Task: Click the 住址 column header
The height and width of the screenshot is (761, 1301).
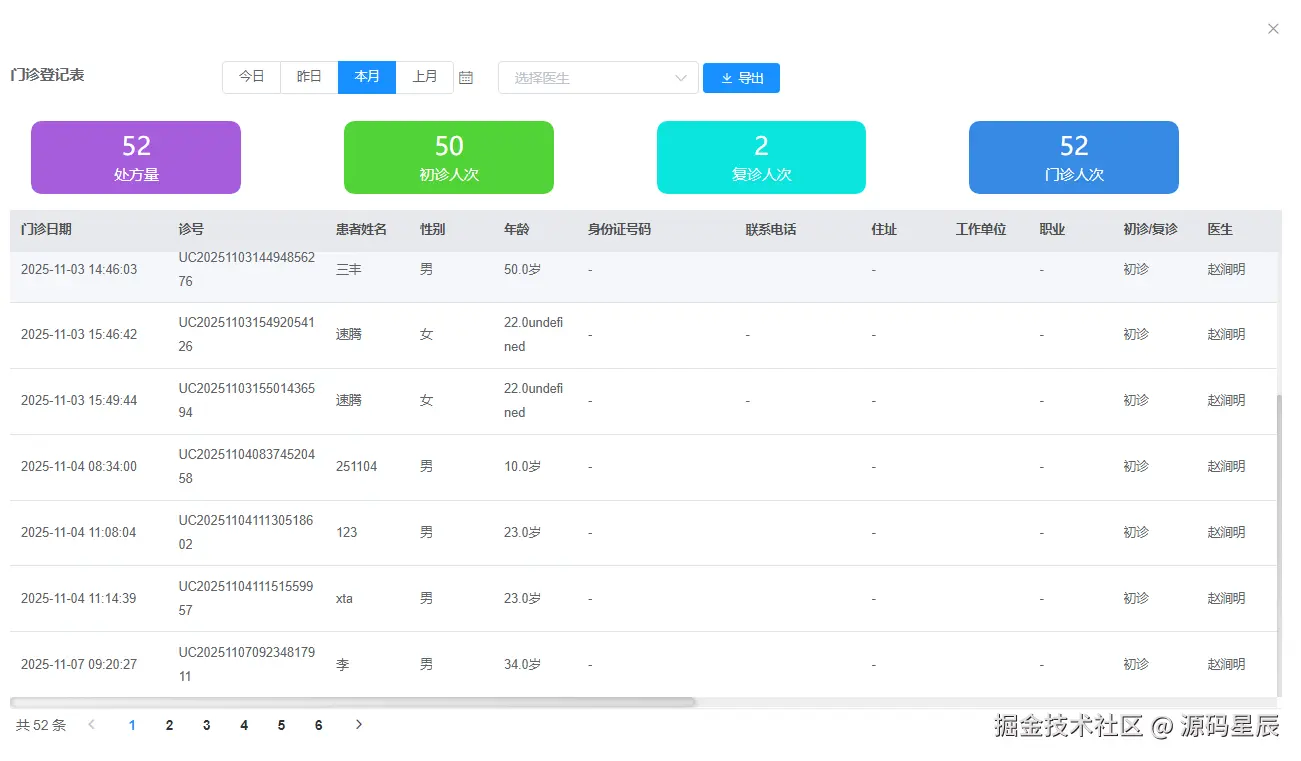Action: click(x=884, y=229)
